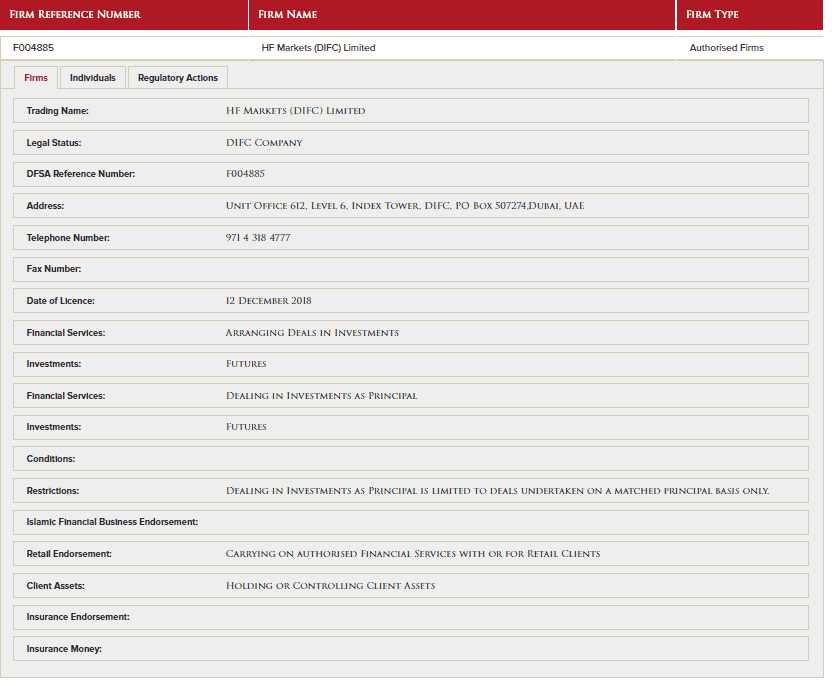Click the Date of Licence label
832x682 pixels.
(60, 301)
